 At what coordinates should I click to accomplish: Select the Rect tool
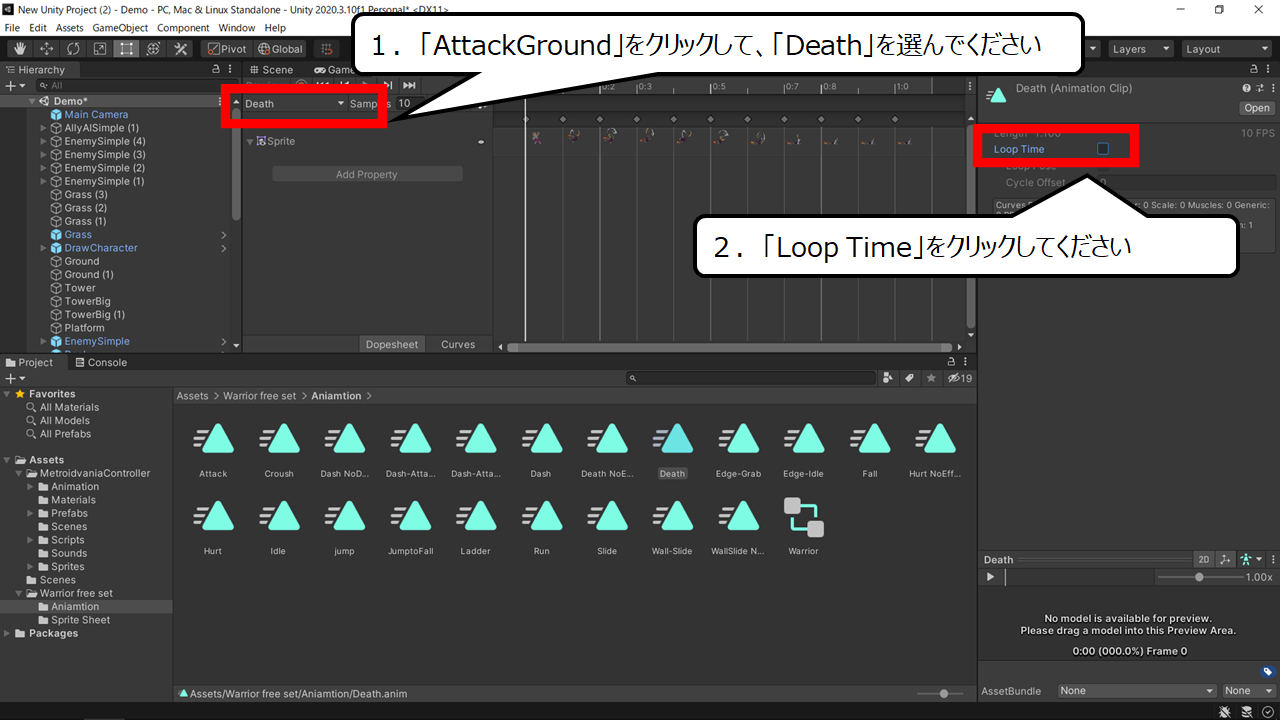(127, 49)
